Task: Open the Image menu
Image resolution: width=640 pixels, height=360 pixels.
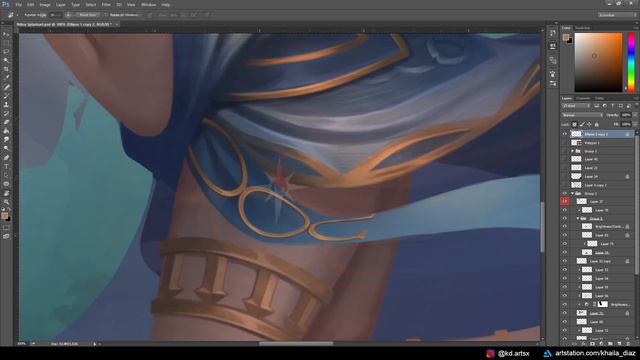Action: coord(45,5)
